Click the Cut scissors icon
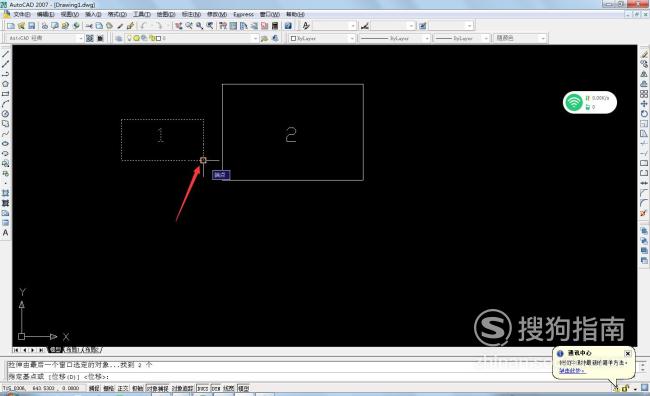The height and width of the screenshot is (396, 650). click(89, 26)
